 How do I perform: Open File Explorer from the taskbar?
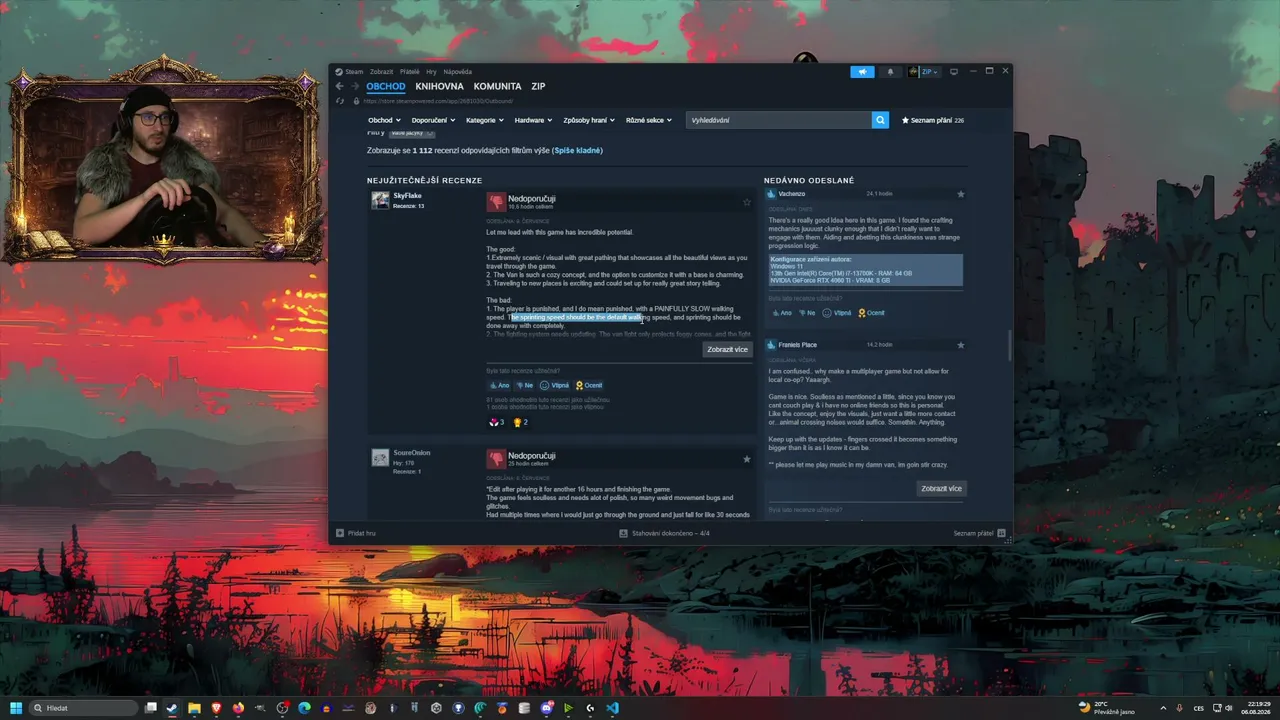tap(194, 708)
